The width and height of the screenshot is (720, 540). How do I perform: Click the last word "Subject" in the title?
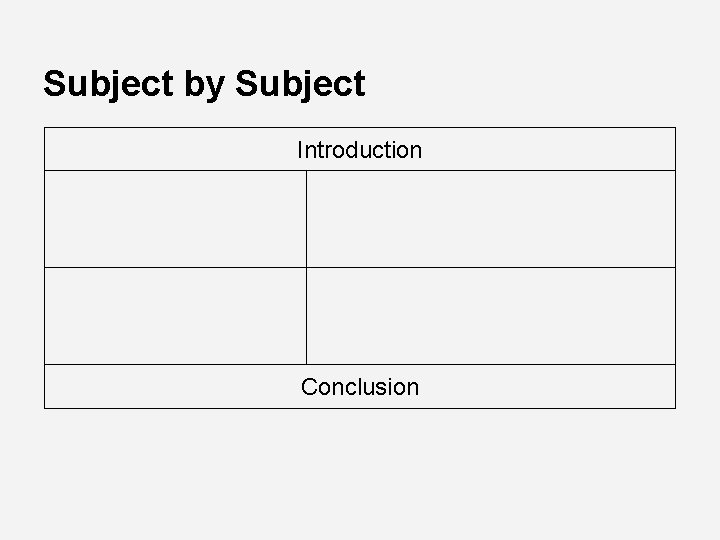pos(300,84)
